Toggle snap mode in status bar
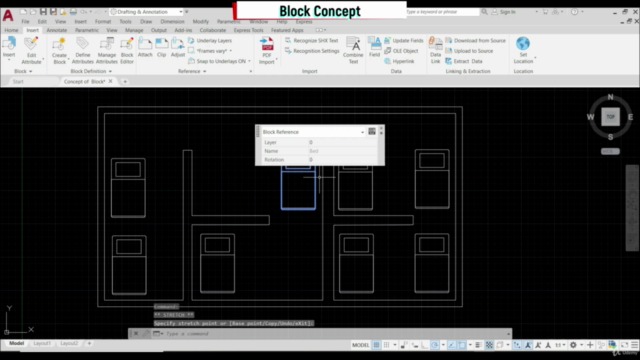 pos(386,345)
